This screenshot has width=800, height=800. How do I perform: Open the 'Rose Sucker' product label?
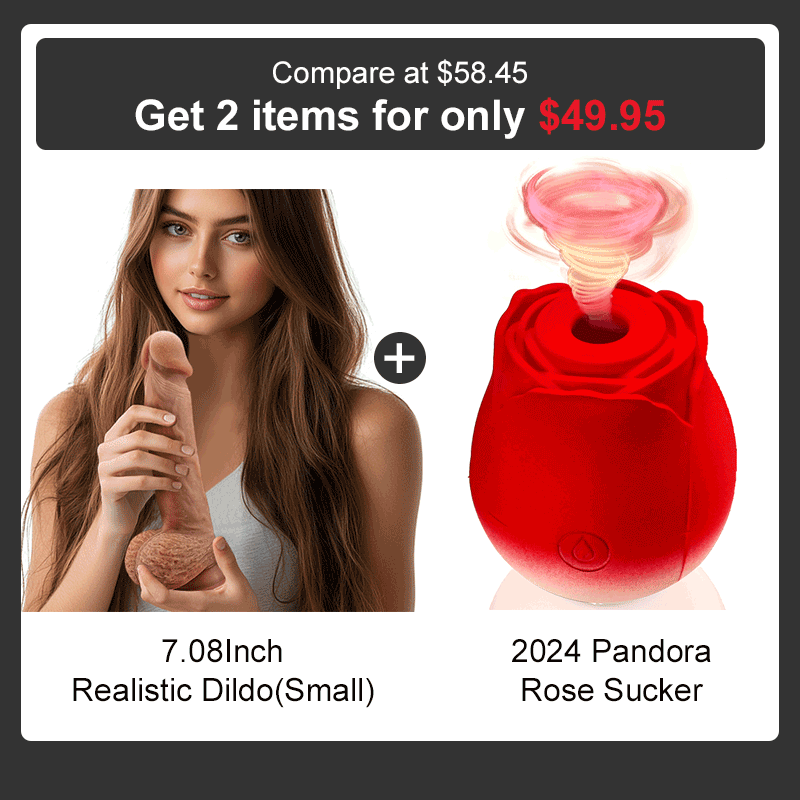coord(611,690)
